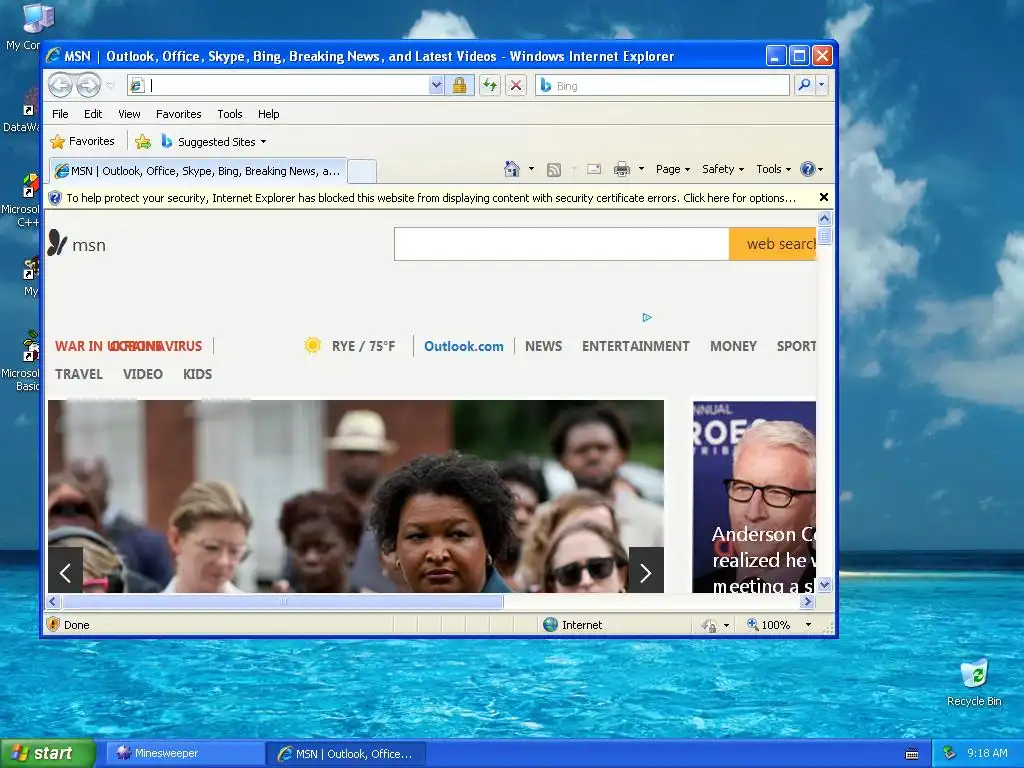Open the Tools command bar dropdown
This screenshot has width=1024, height=768.
tap(773, 169)
